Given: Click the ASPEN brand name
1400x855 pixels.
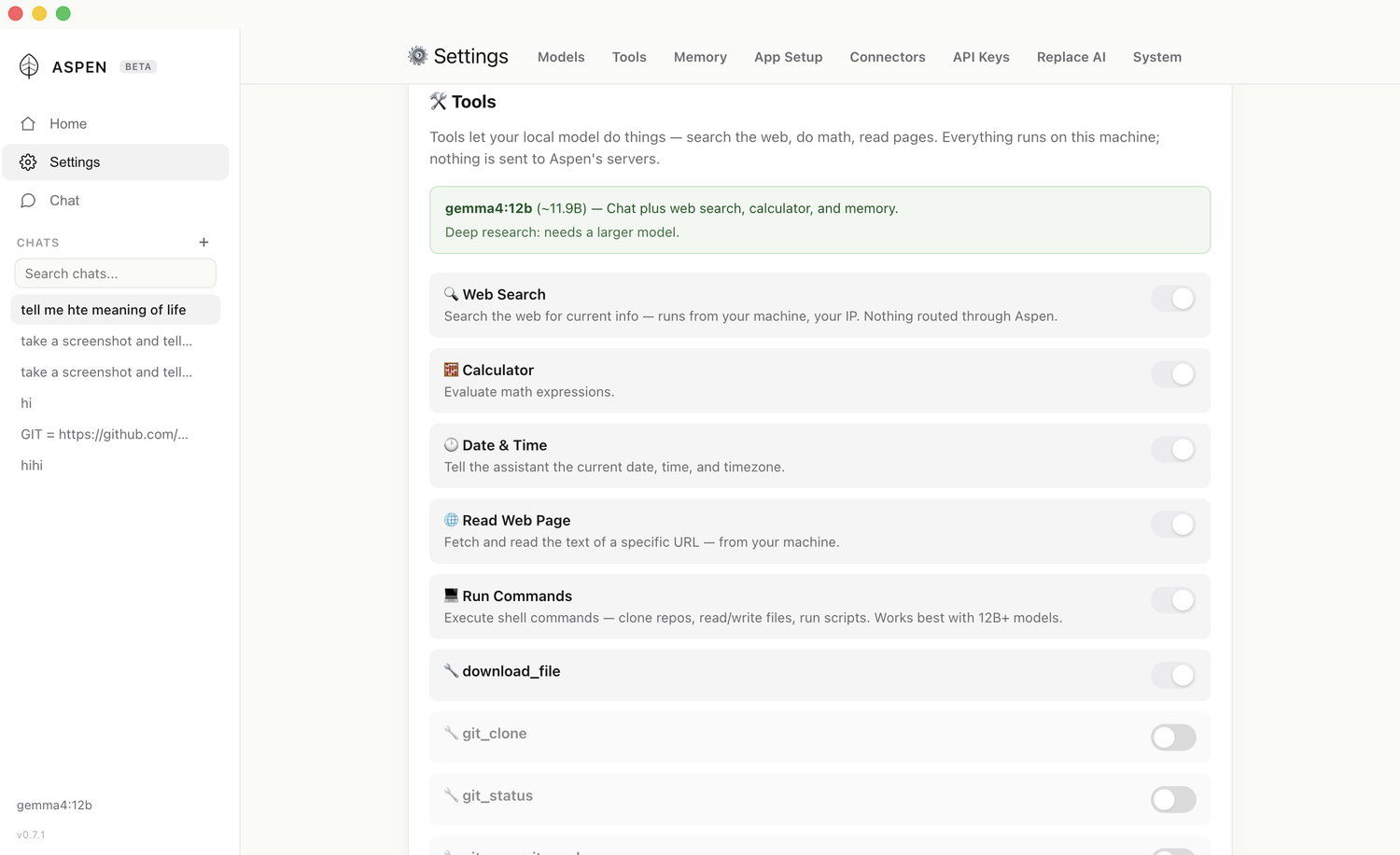Looking at the screenshot, I should pos(79,67).
